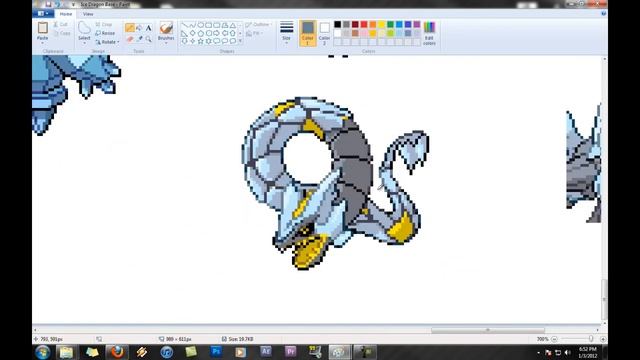Open Windows Start menu

point(42,352)
